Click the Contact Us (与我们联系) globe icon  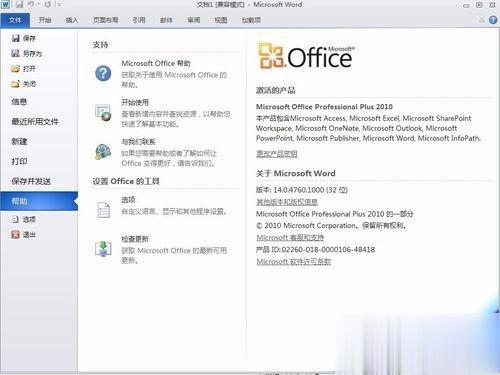click(103, 152)
